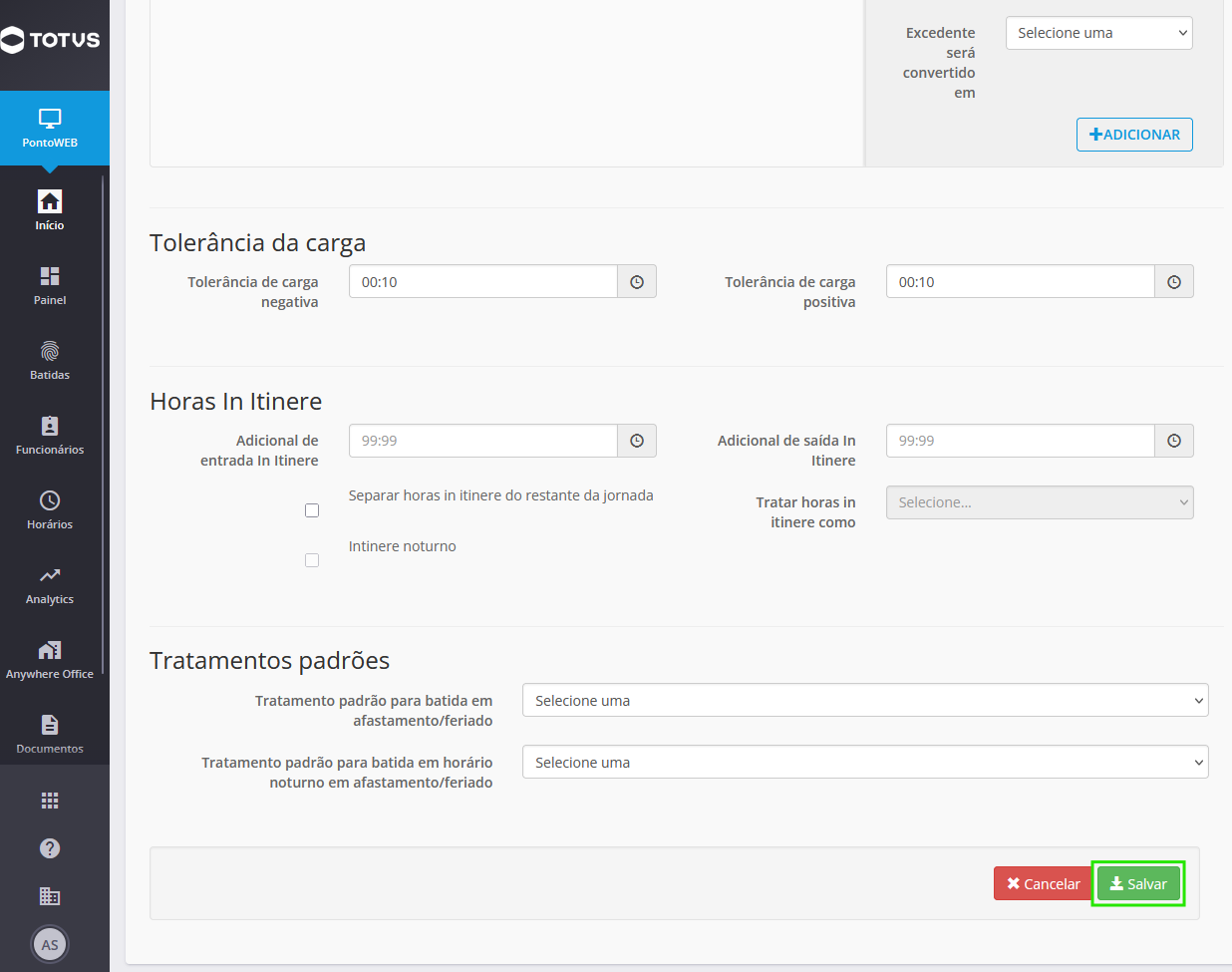Check Separar horas in itinere checkbox

tap(312, 510)
